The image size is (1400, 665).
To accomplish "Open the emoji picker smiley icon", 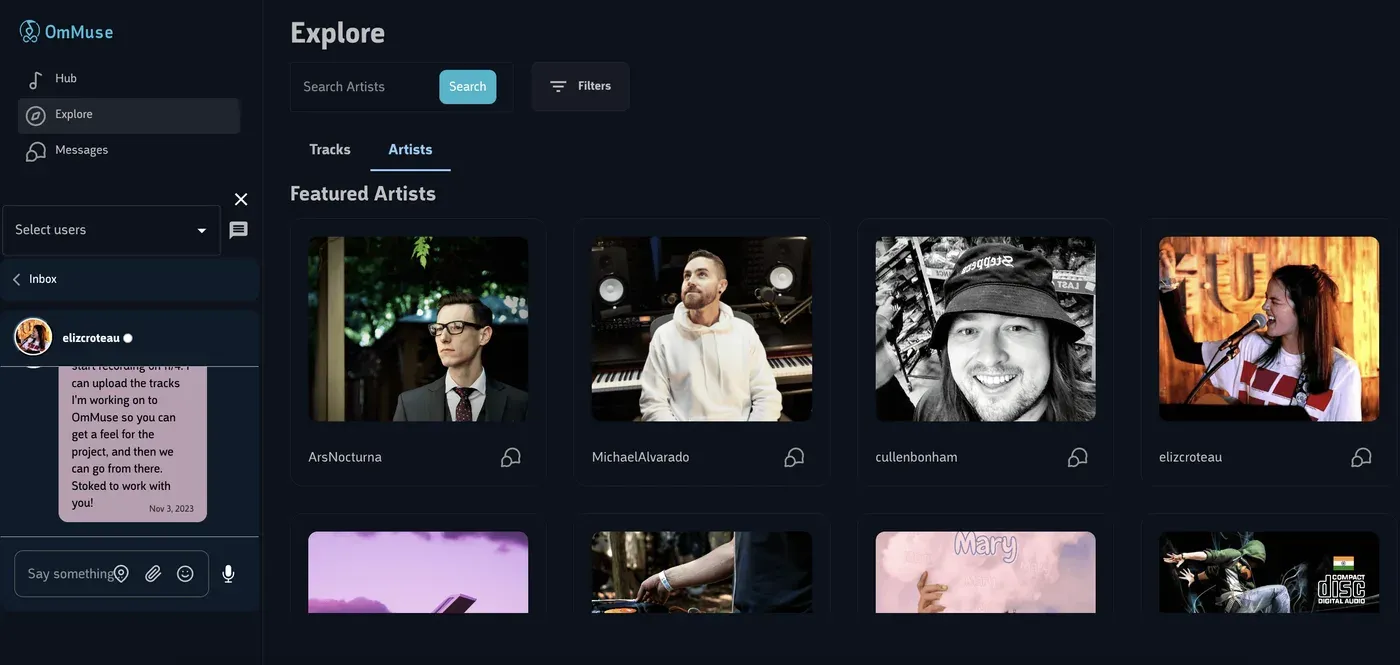I will pyautogui.click(x=185, y=574).
